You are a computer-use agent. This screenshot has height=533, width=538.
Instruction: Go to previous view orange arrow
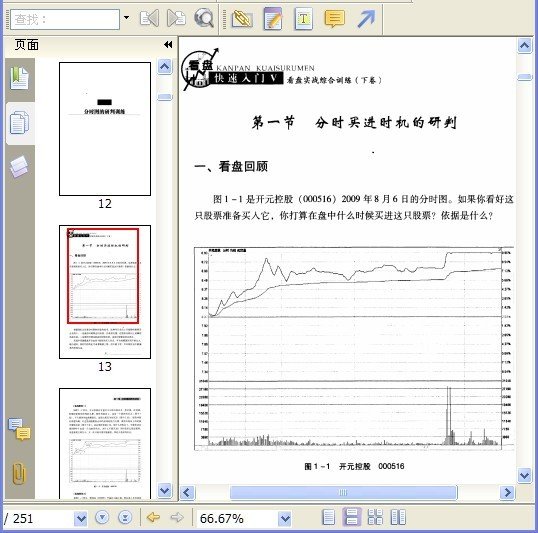(153, 517)
